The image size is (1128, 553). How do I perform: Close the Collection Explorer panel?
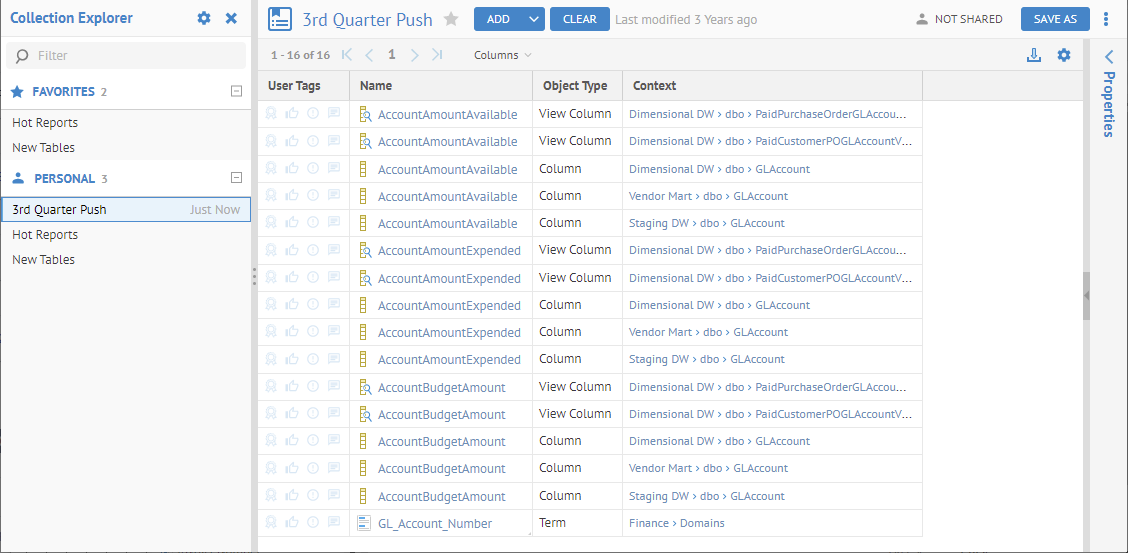coord(231,18)
